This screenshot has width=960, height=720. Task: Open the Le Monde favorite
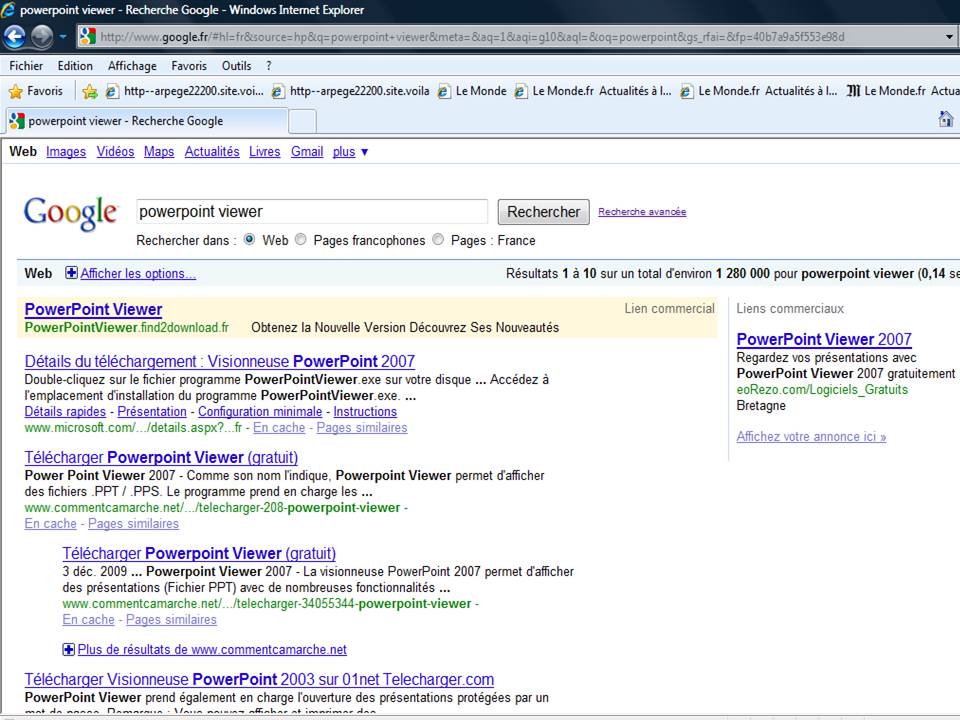click(x=471, y=91)
